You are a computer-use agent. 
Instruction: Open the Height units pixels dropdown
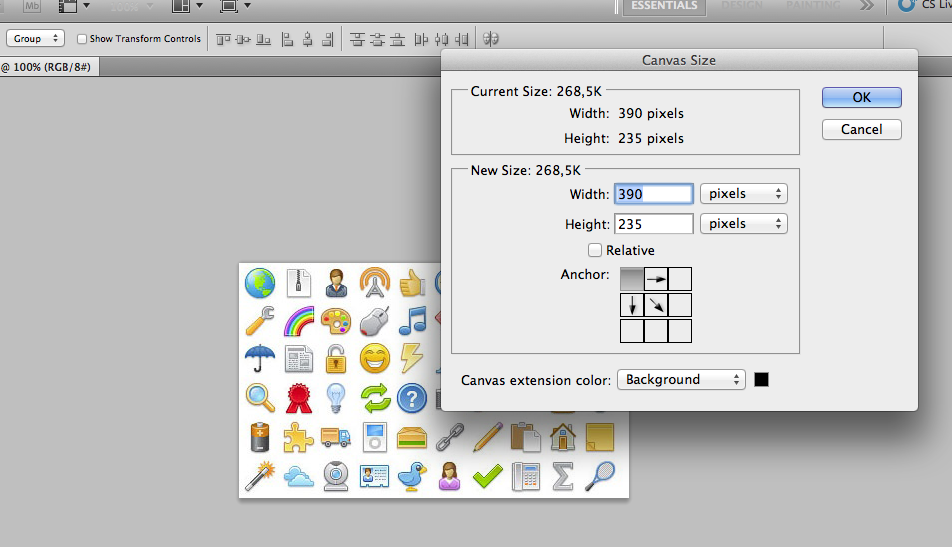click(x=743, y=224)
